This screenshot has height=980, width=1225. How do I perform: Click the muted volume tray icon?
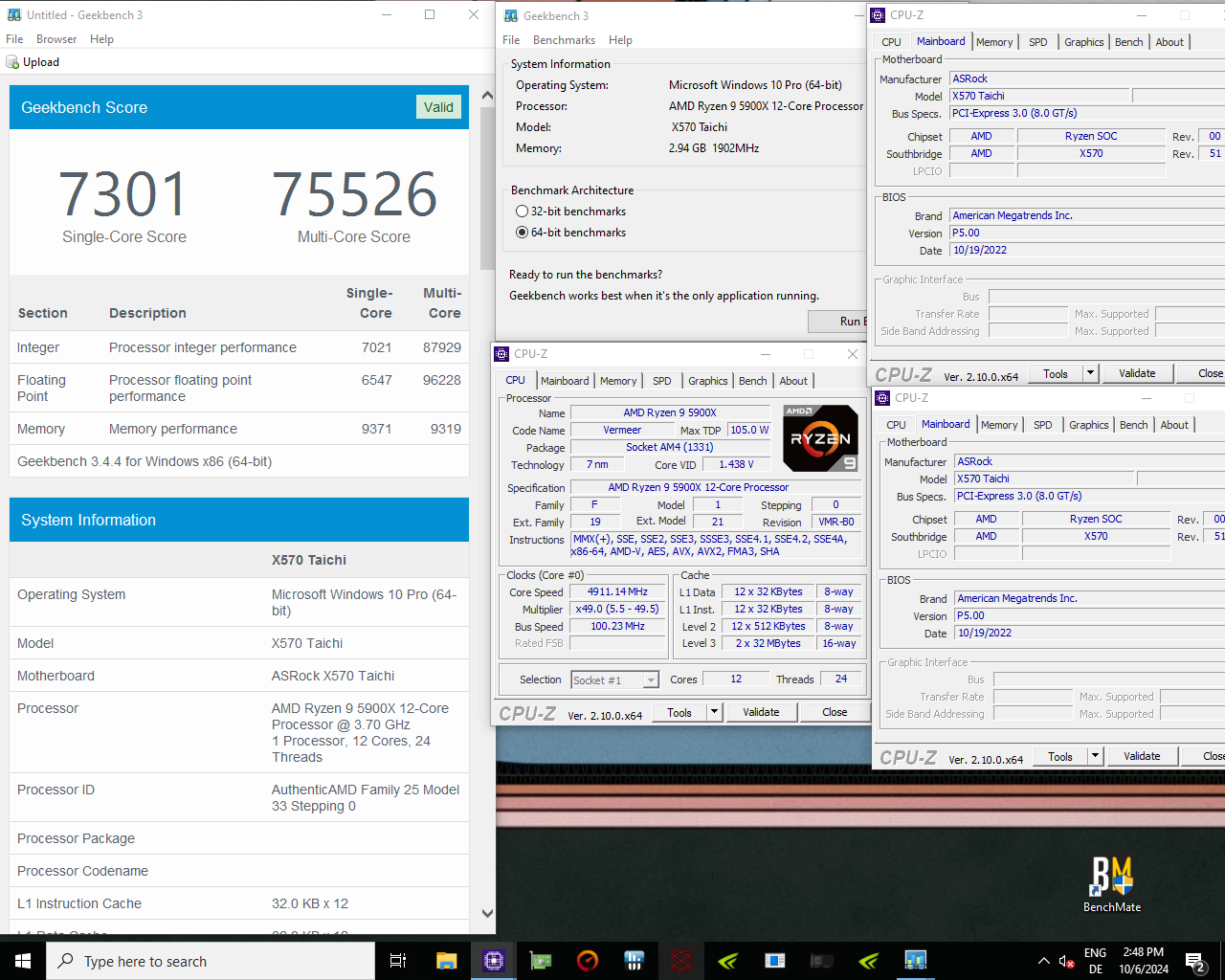pos(1066,961)
